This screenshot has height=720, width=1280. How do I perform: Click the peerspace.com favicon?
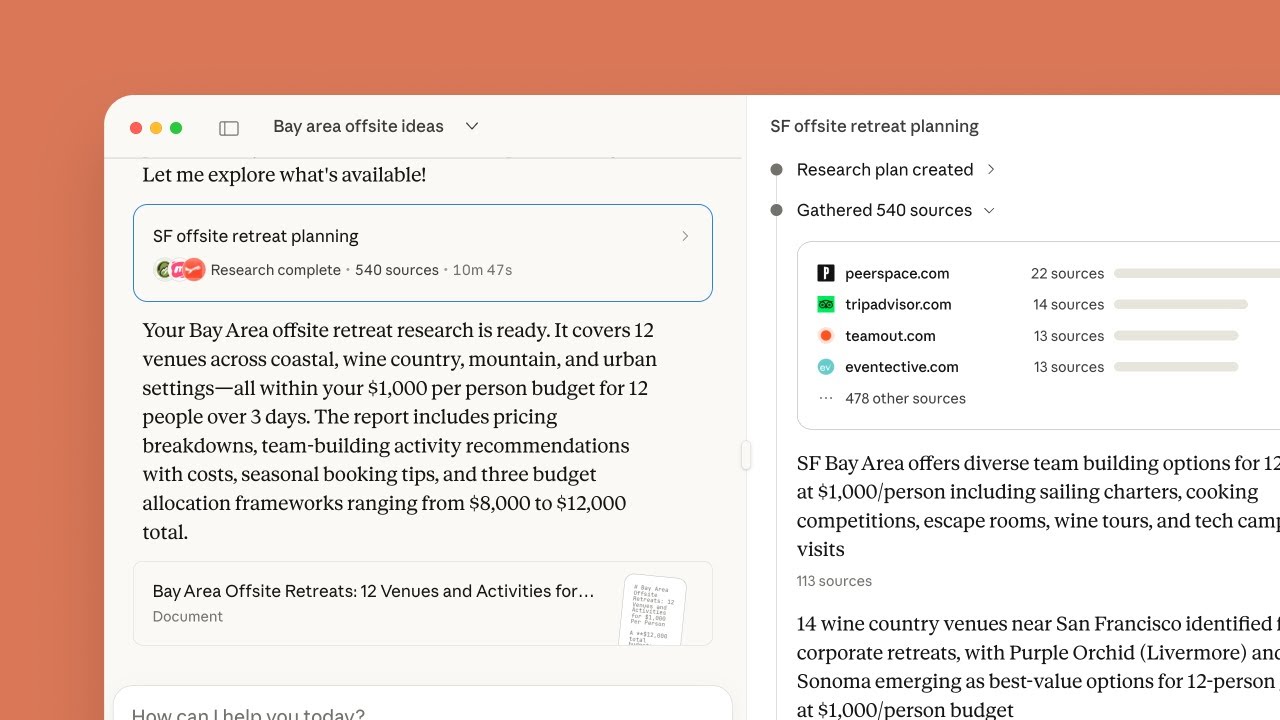(x=826, y=272)
